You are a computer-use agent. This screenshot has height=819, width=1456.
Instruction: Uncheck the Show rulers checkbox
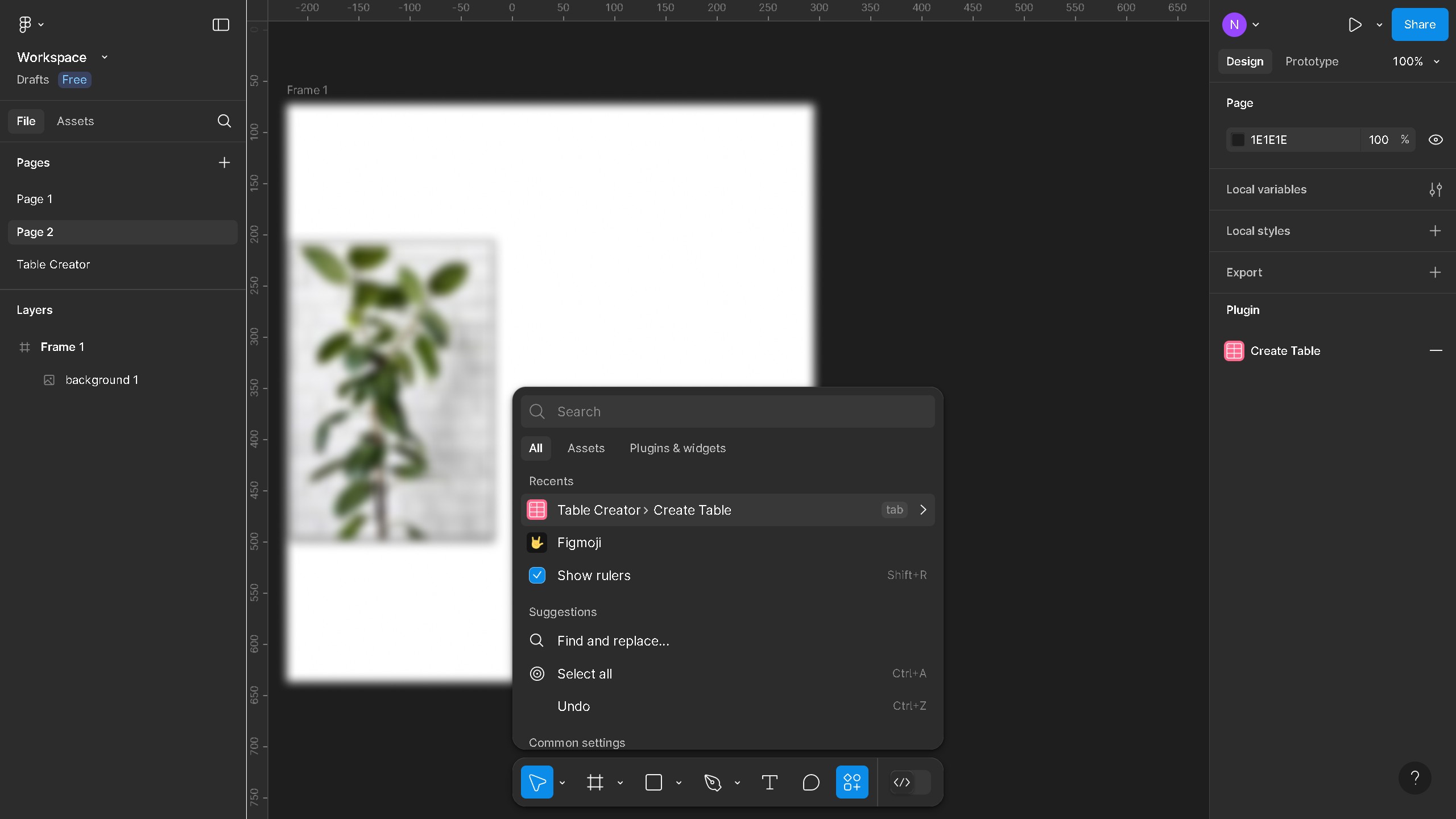pyautogui.click(x=537, y=575)
